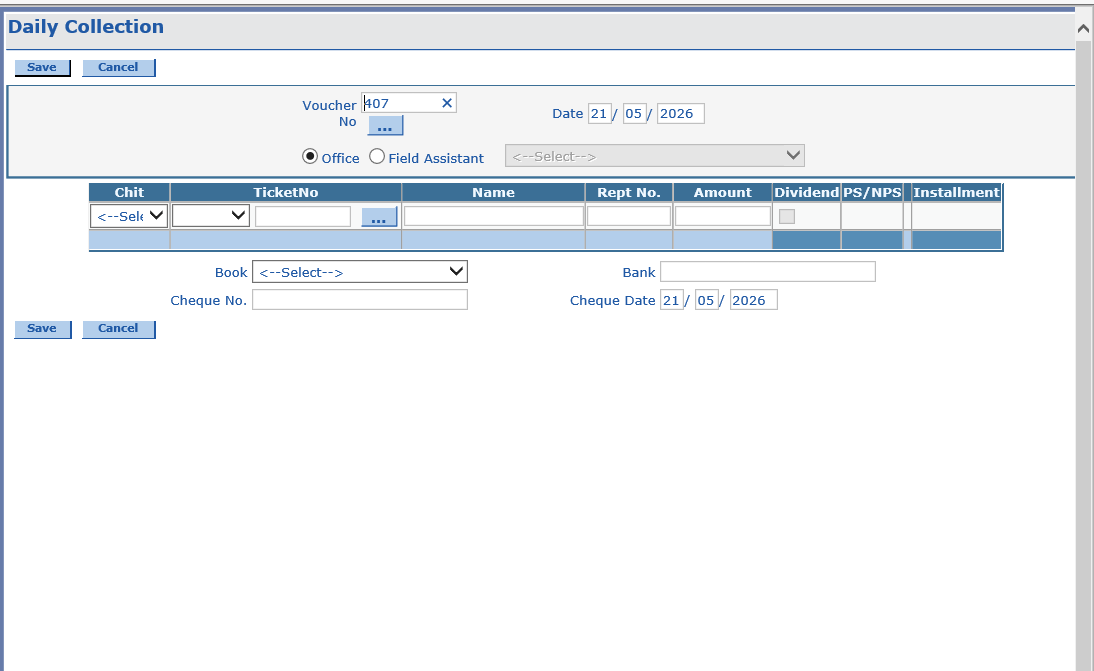Click the top Cancel button

point(119,67)
